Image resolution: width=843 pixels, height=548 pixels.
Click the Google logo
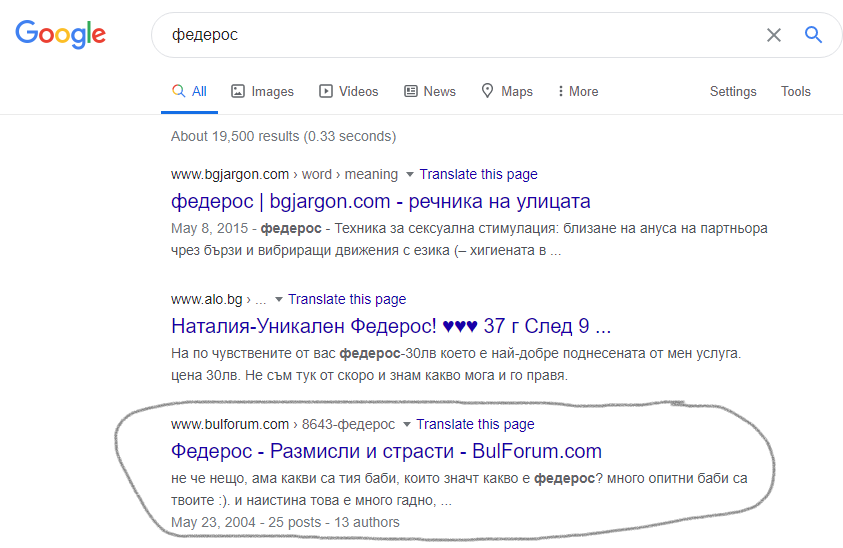tap(60, 34)
